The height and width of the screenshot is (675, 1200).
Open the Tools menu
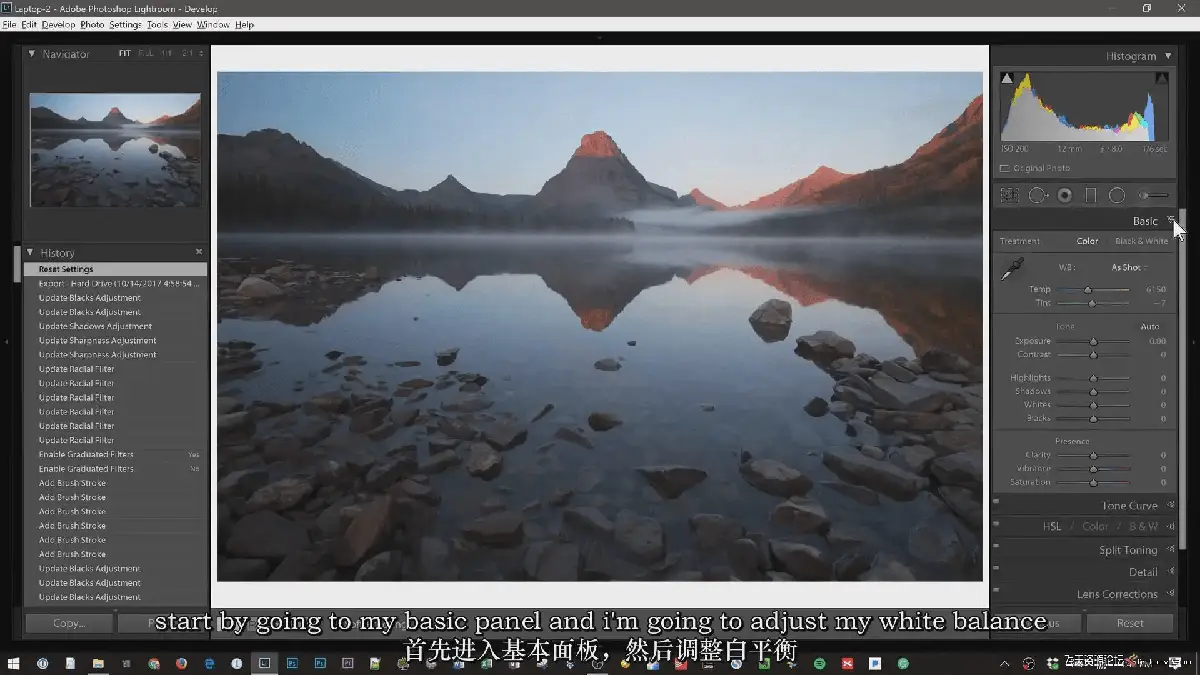point(157,24)
